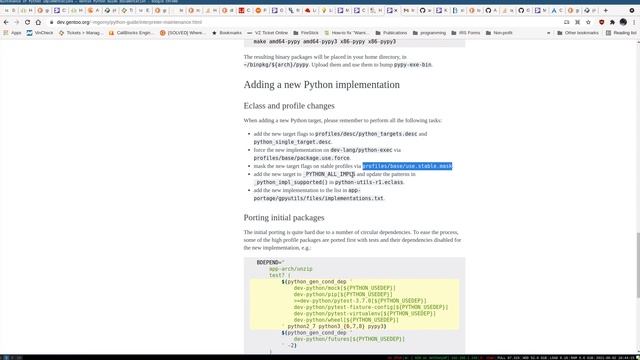View site info via the lock icon

tap(51, 22)
